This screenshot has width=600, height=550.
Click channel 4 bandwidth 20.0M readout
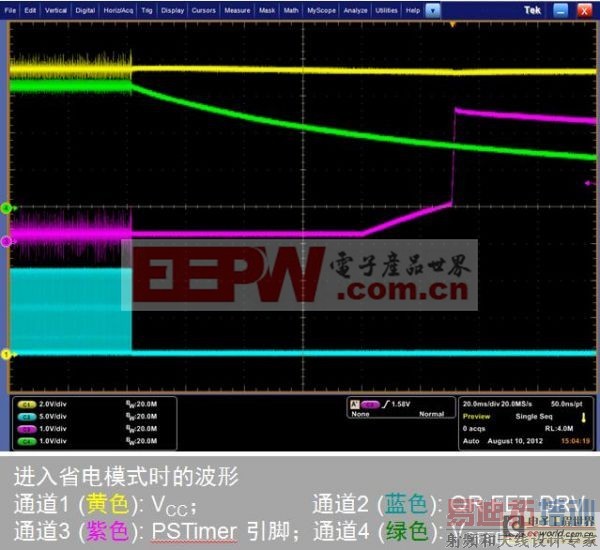(x=141, y=441)
